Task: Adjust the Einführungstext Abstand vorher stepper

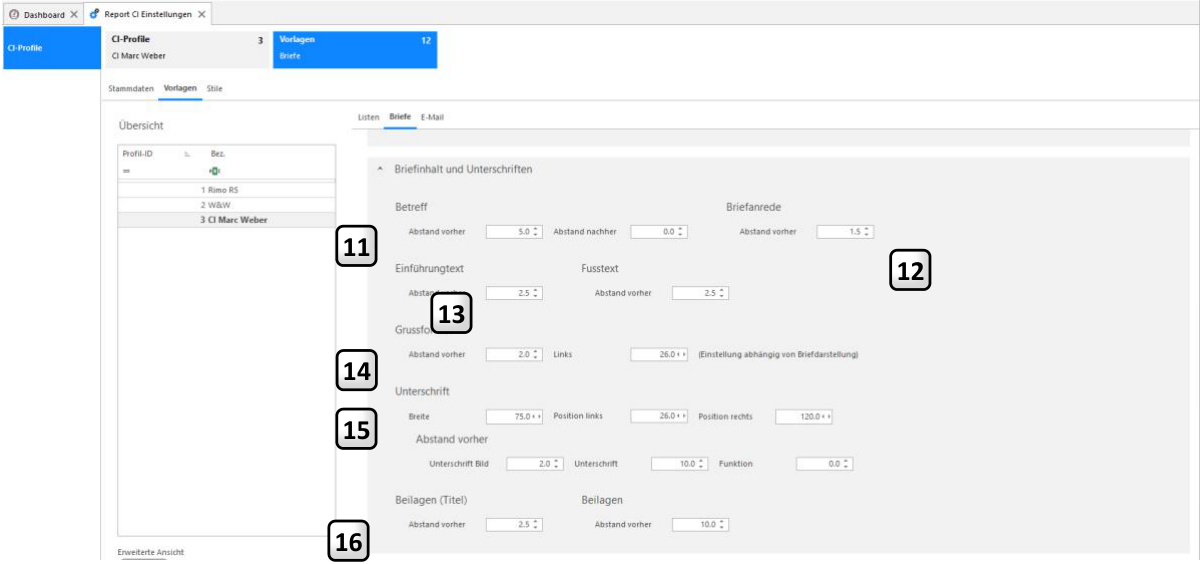Action: [536, 293]
